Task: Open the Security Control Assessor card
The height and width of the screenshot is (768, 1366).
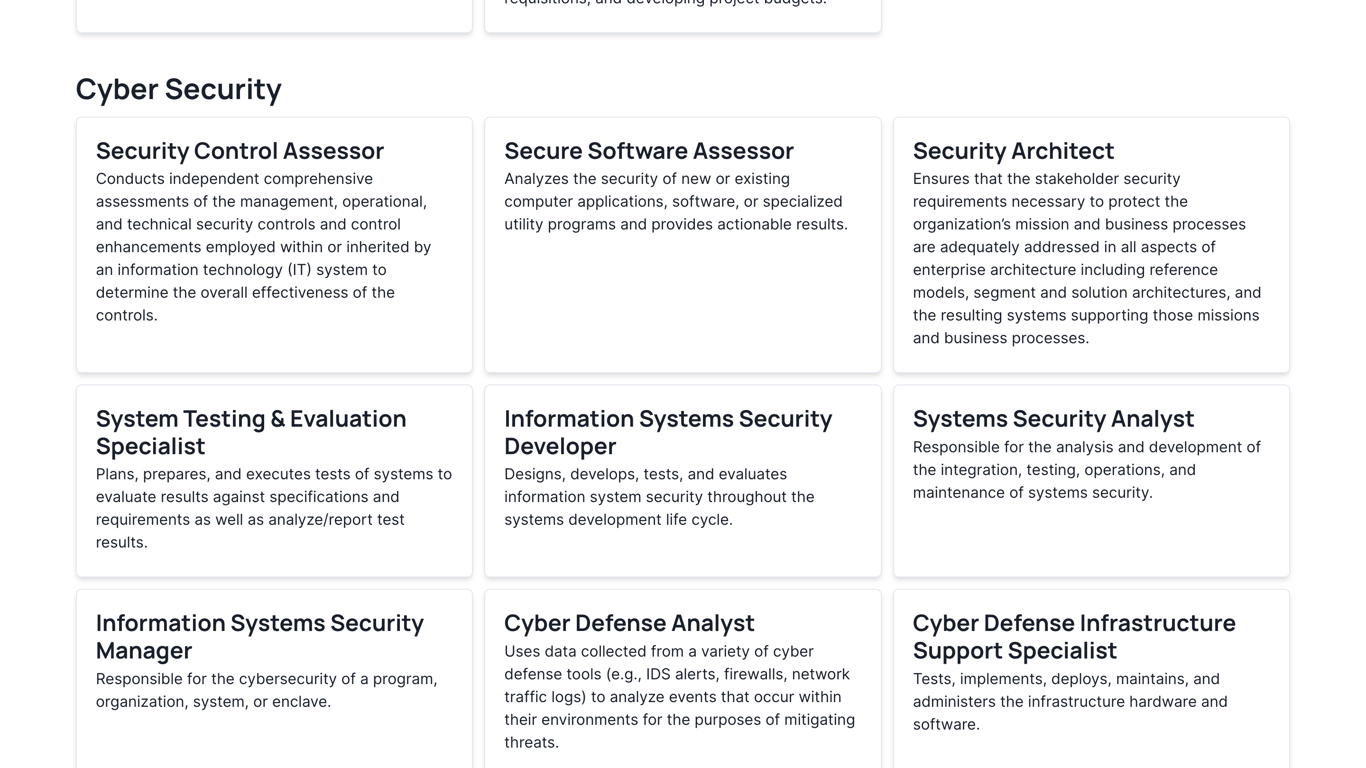Action: click(274, 245)
